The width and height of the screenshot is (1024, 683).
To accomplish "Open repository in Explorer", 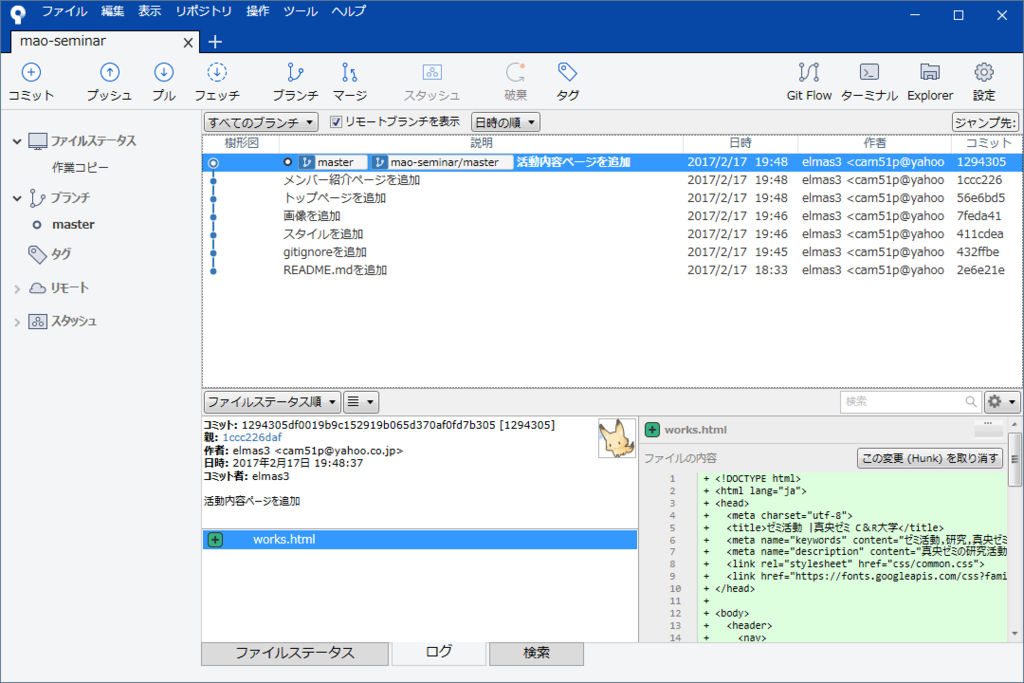I will tap(929, 80).
